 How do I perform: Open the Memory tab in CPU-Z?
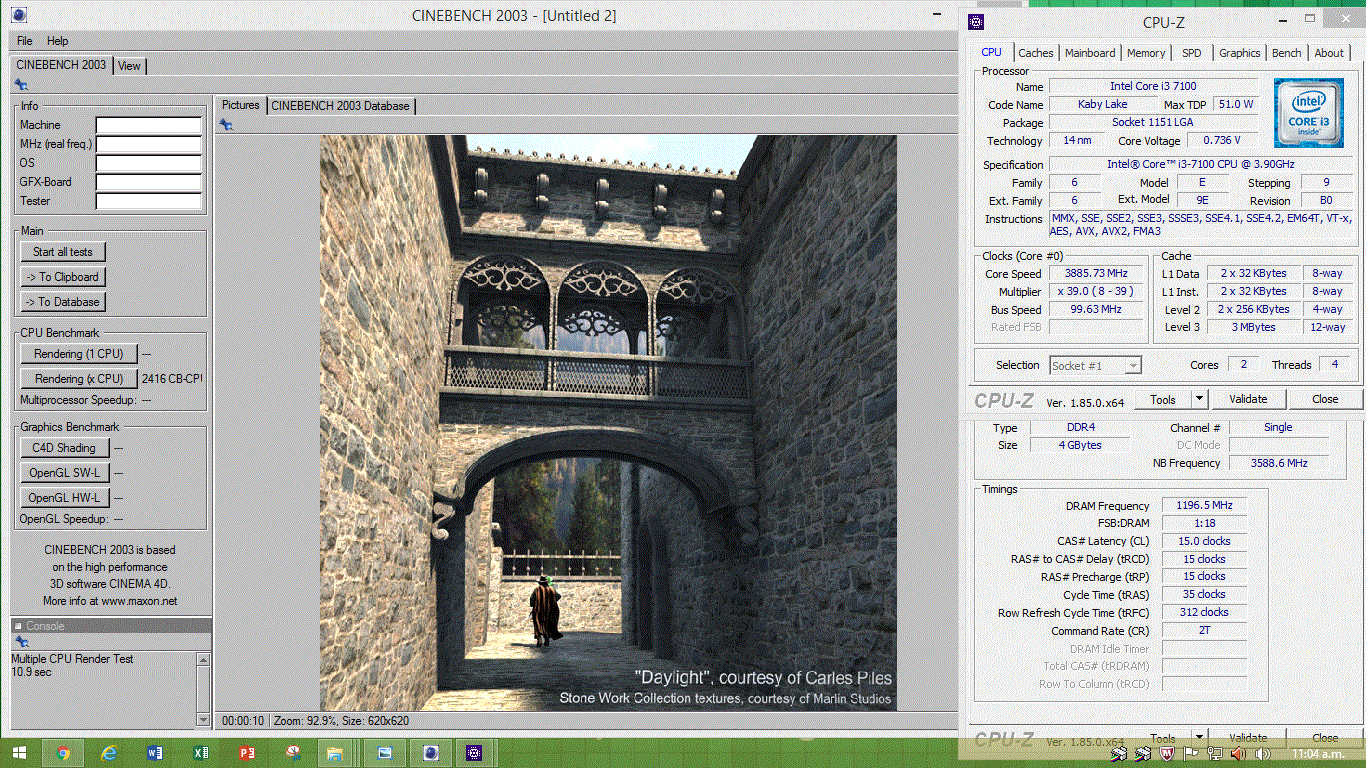pyautogui.click(x=1146, y=53)
